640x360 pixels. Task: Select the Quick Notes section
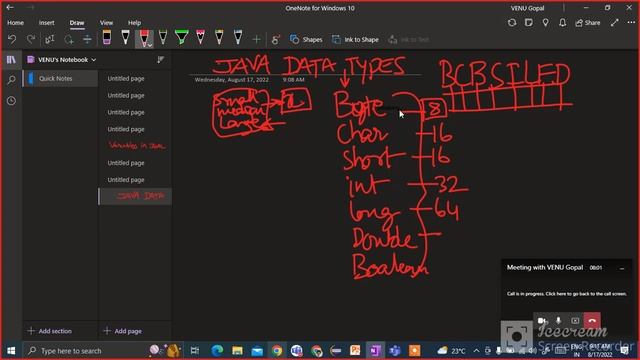[60, 78]
